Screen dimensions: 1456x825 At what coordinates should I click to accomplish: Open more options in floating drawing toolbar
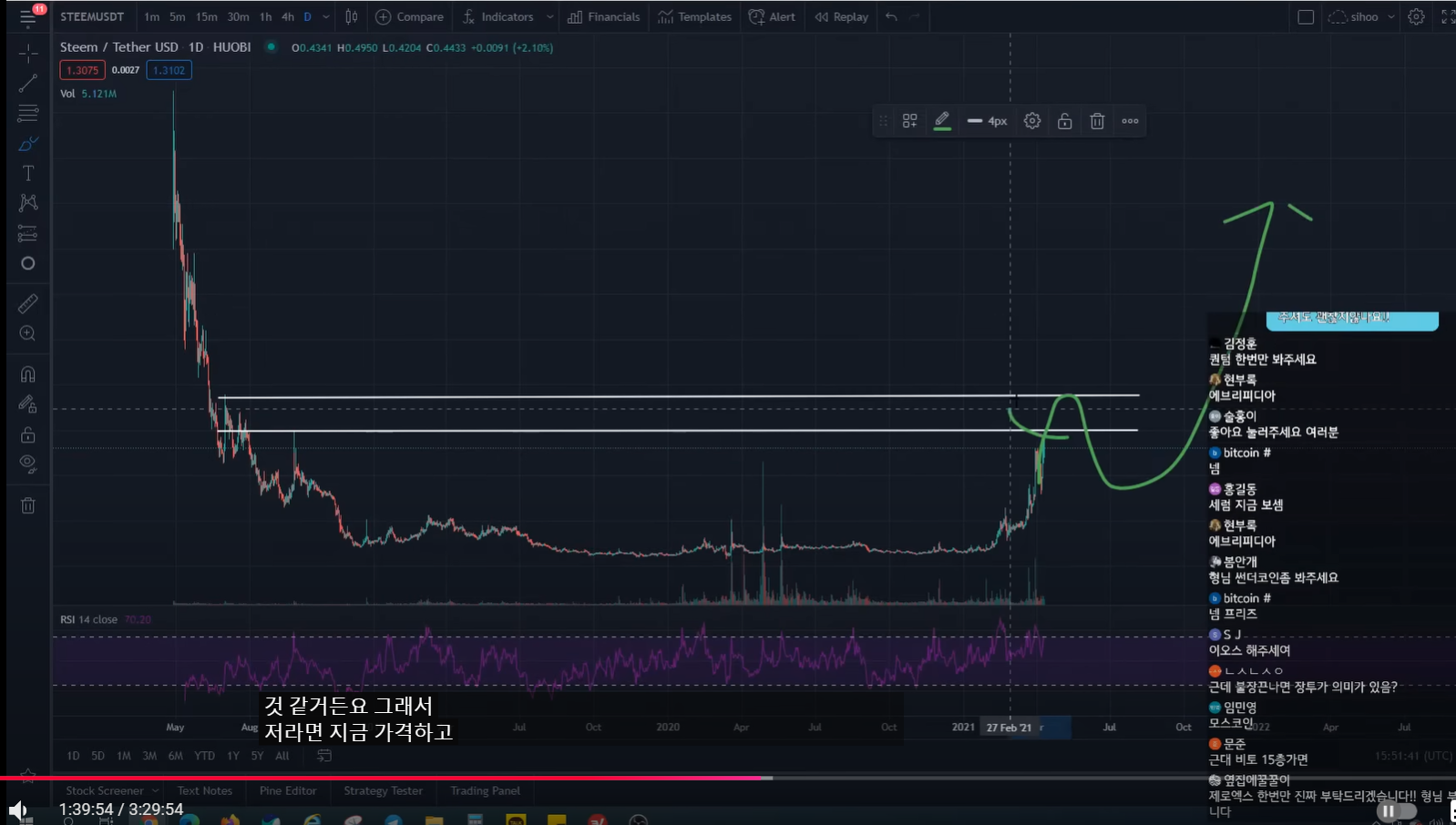[x=1130, y=120]
